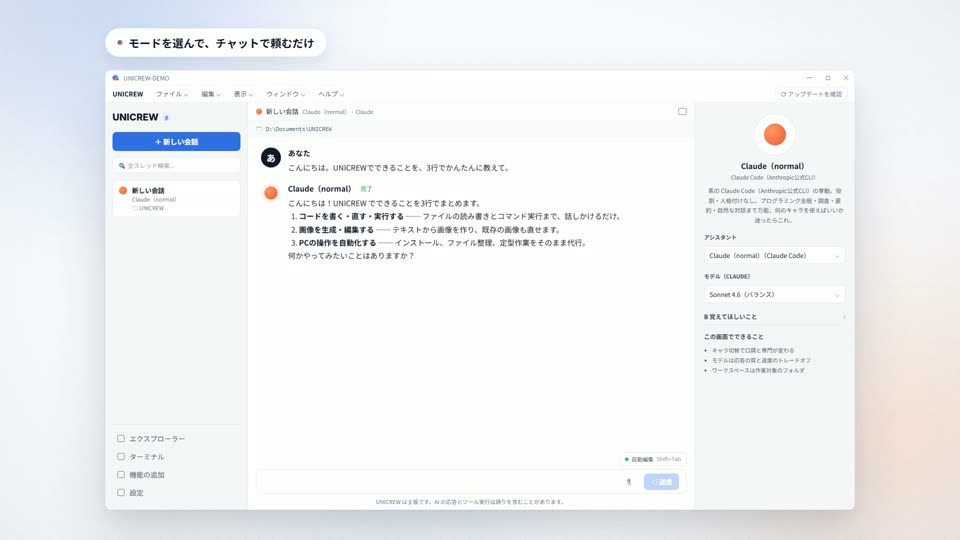Open 設定 in the sidebar
Screen dimensions: 960x540
(130, 492)
